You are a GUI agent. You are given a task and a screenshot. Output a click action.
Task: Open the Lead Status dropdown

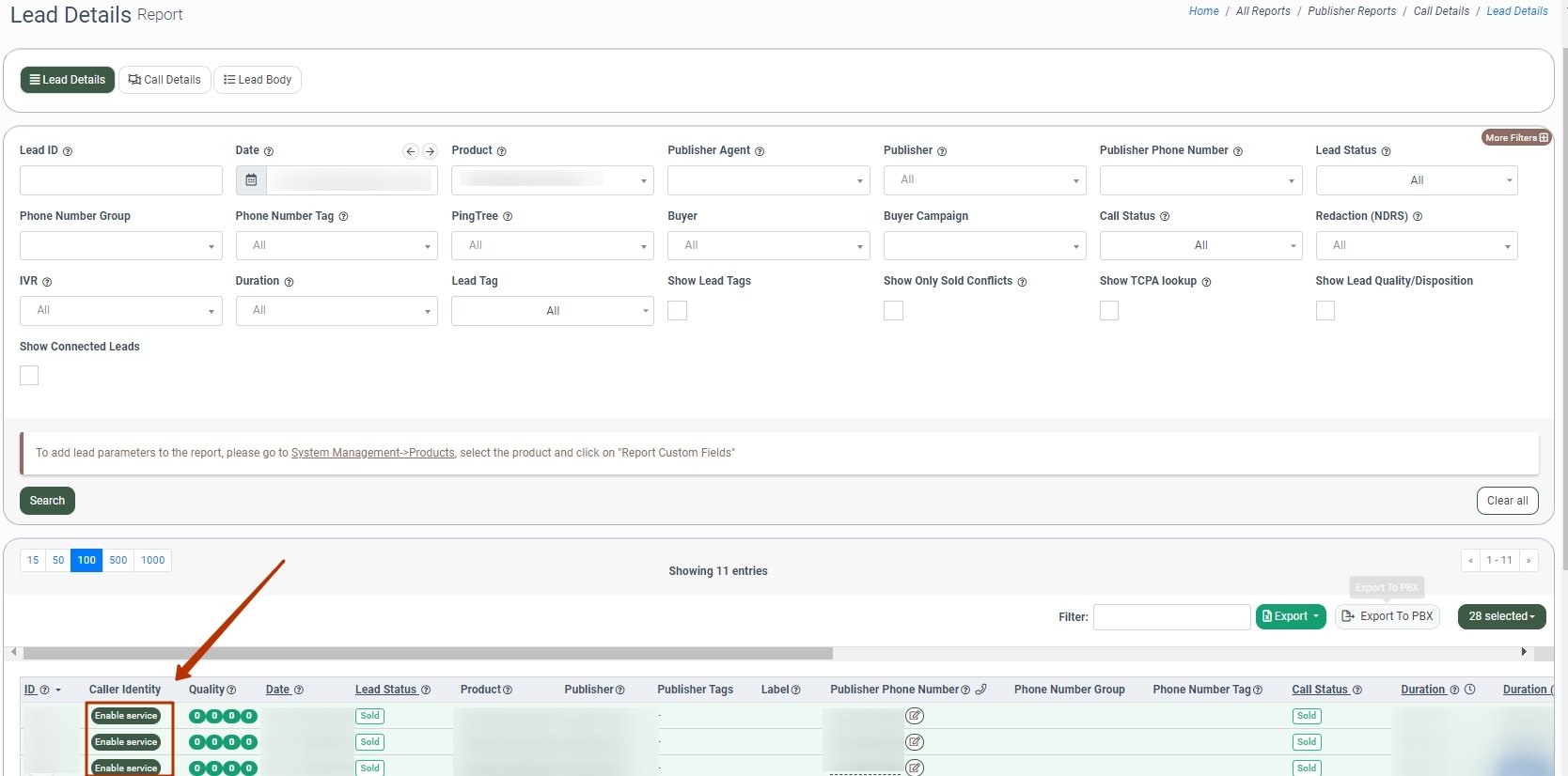(x=1416, y=180)
